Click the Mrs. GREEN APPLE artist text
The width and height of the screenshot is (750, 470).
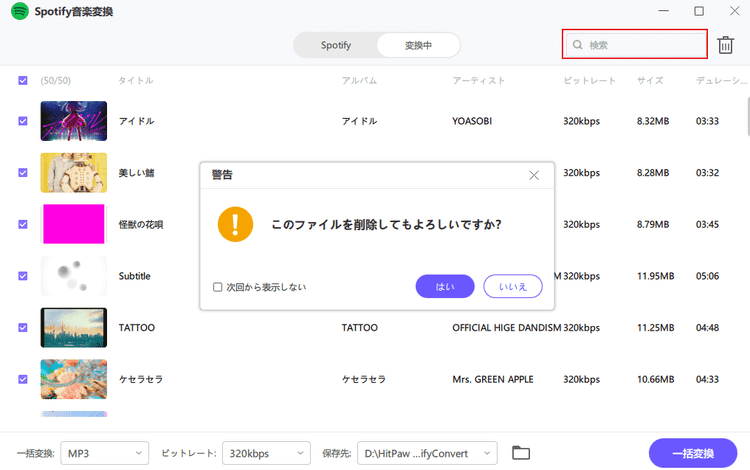[x=493, y=379]
